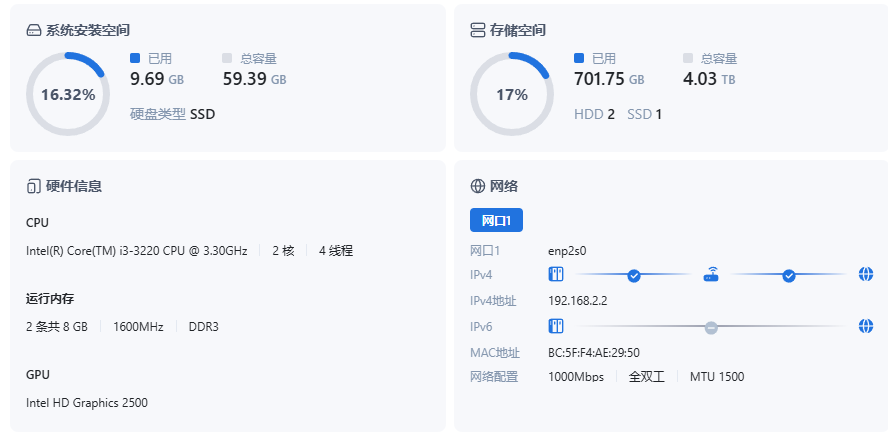
Task: Click the 2 条共 8 GB memory text
Action: click(x=57, y=327)
